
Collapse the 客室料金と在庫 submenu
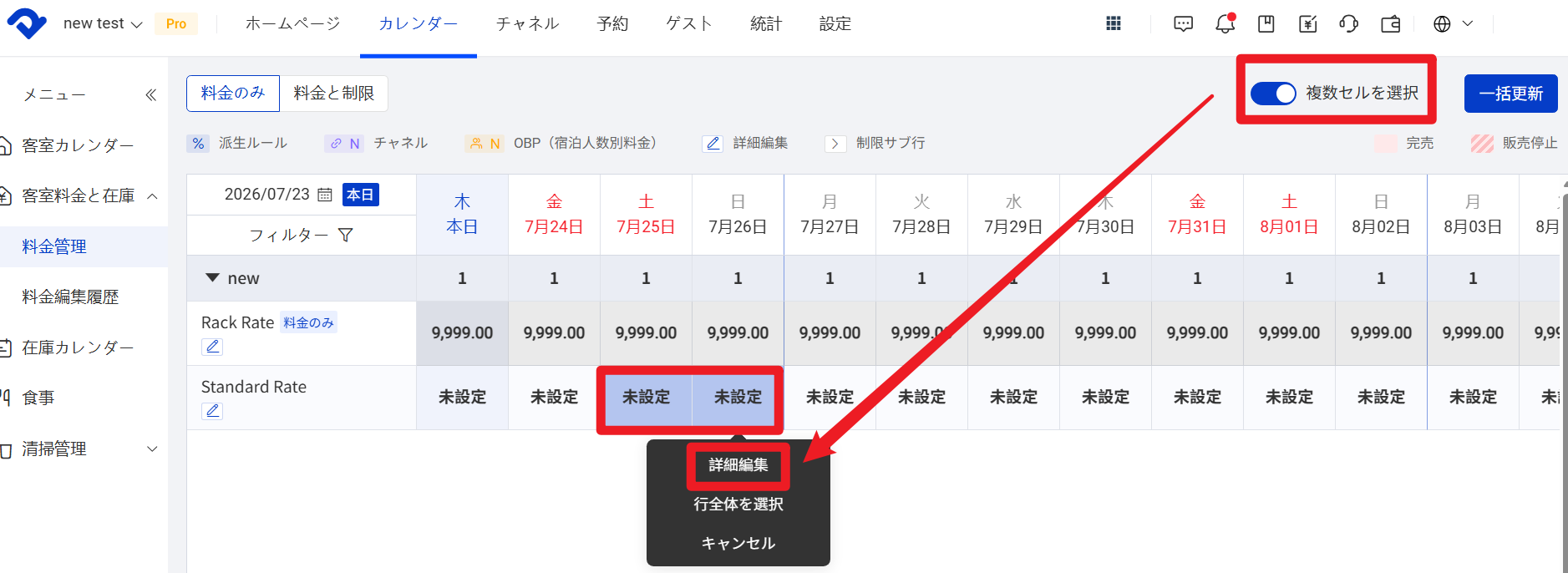[x=152, y=196]
